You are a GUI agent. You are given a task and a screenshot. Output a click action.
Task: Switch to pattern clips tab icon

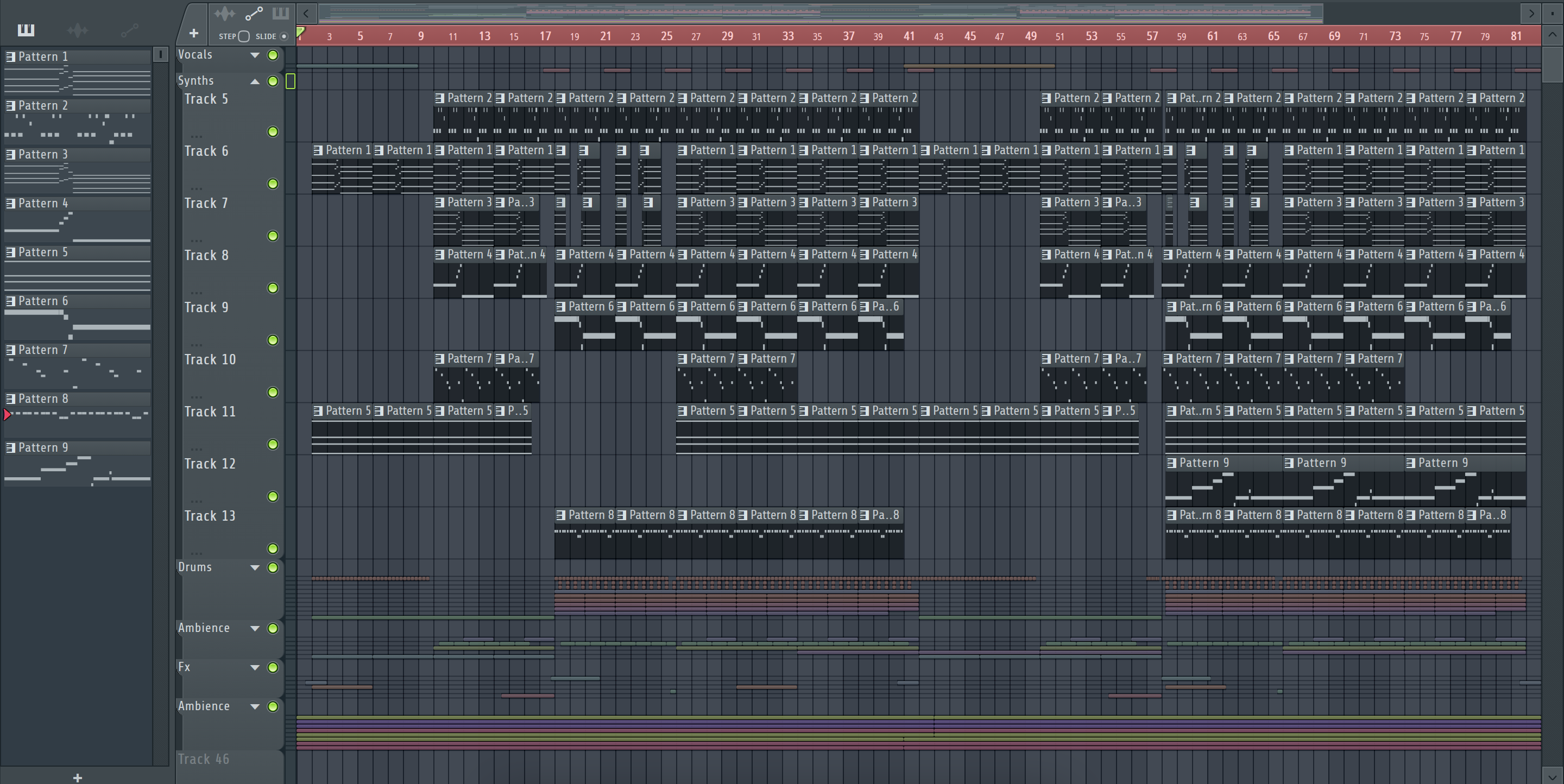click(x=281, y=14)
